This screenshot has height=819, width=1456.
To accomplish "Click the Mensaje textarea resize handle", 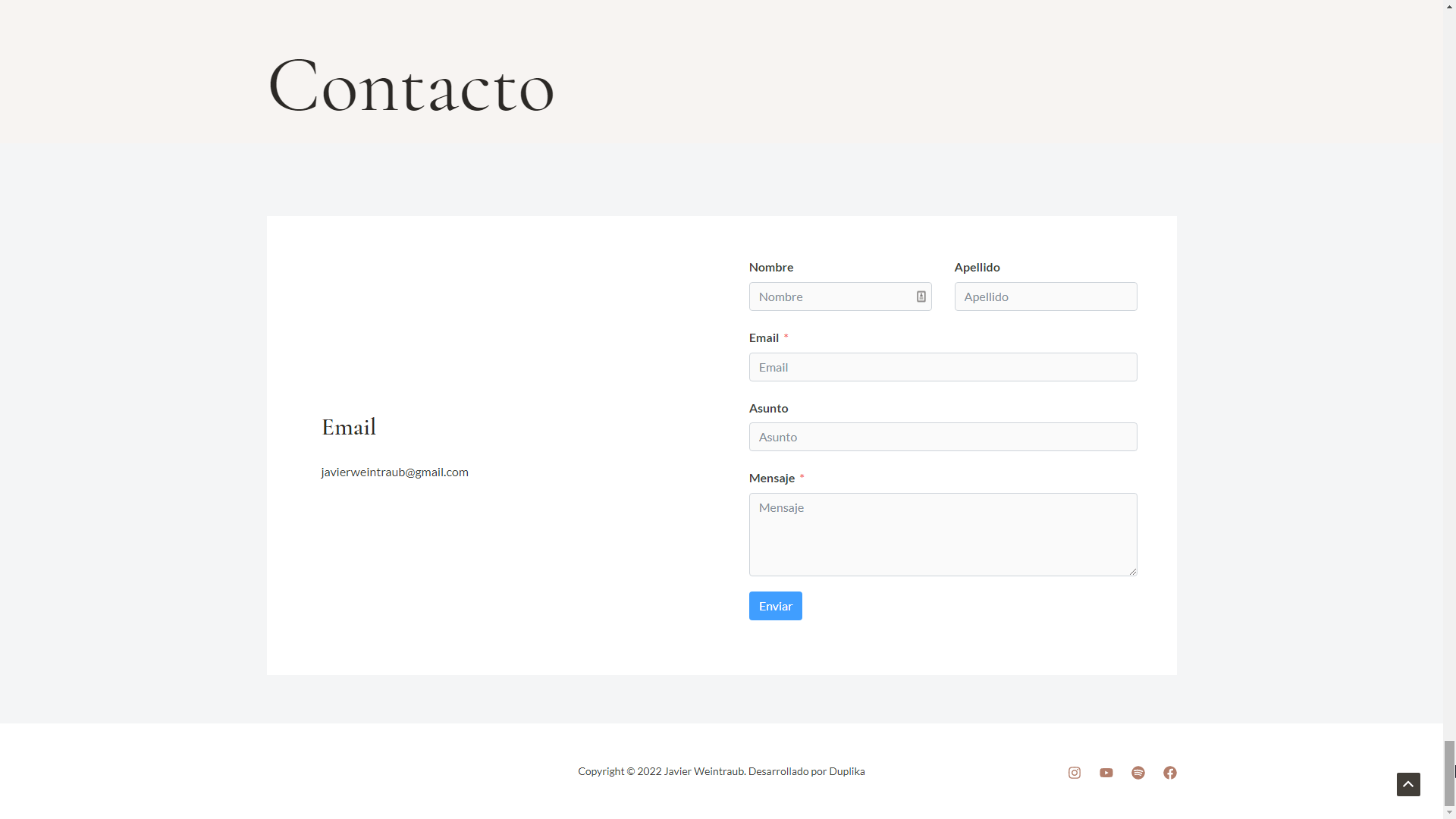I will click(1133, 571).
